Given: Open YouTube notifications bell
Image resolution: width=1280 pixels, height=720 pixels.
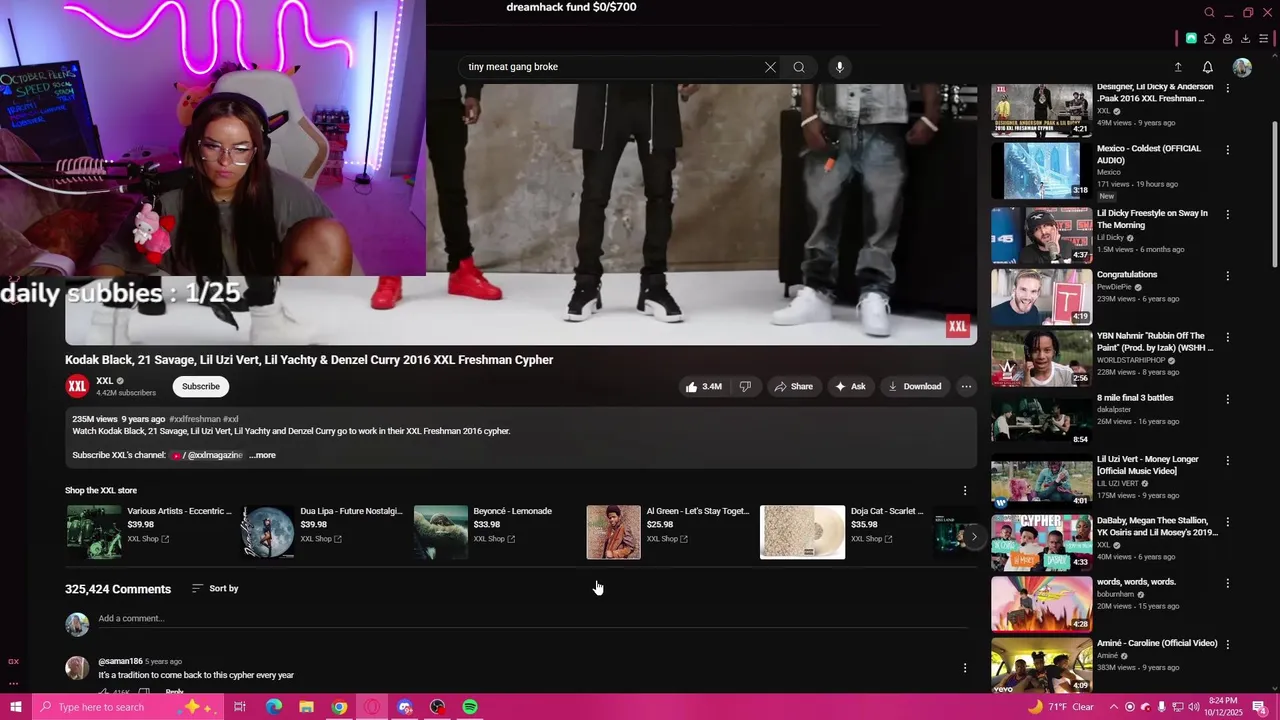Looking at the screenshot, I should coord(1208,67).
